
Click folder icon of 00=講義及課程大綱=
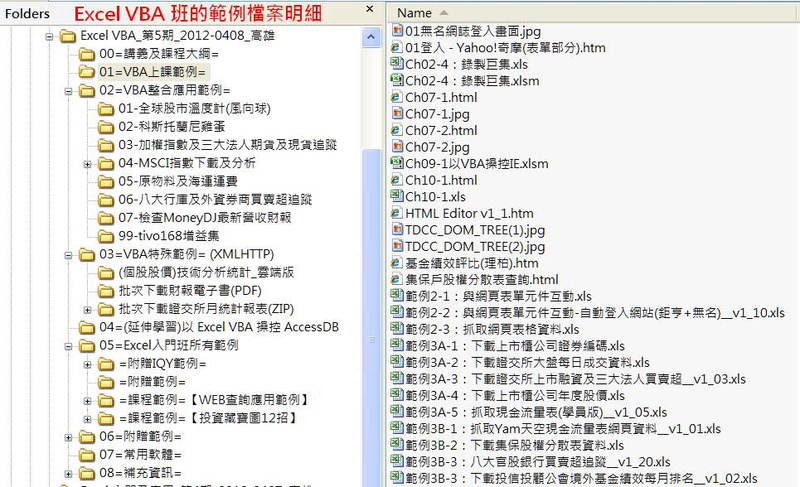(87, 54)
